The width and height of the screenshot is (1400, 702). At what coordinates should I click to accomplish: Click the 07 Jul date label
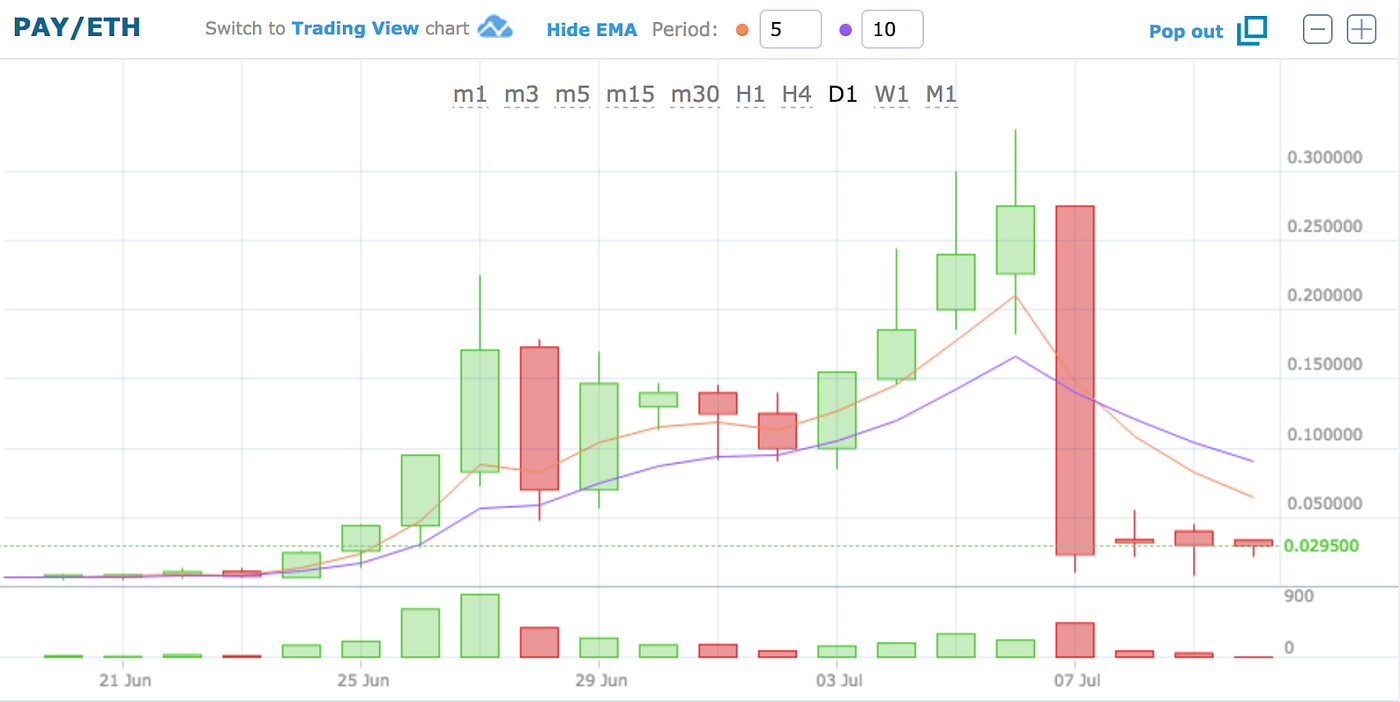[x=1076, y=682]
